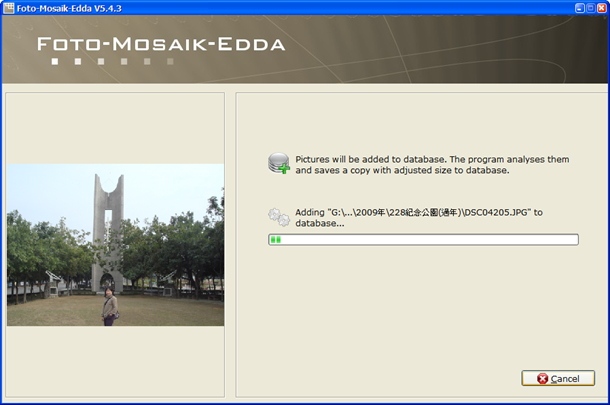610x405 pixels.
Task: Click the database add icon
Action: pos(279,163)
